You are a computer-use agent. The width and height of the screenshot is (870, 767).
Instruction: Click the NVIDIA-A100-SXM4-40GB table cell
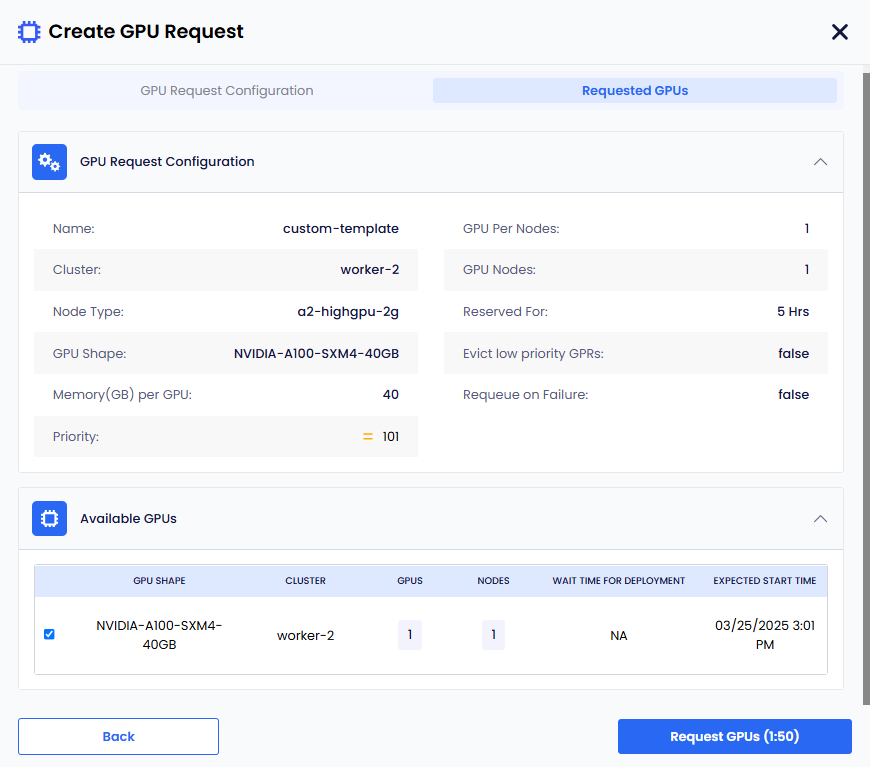(x=159, y=635)
